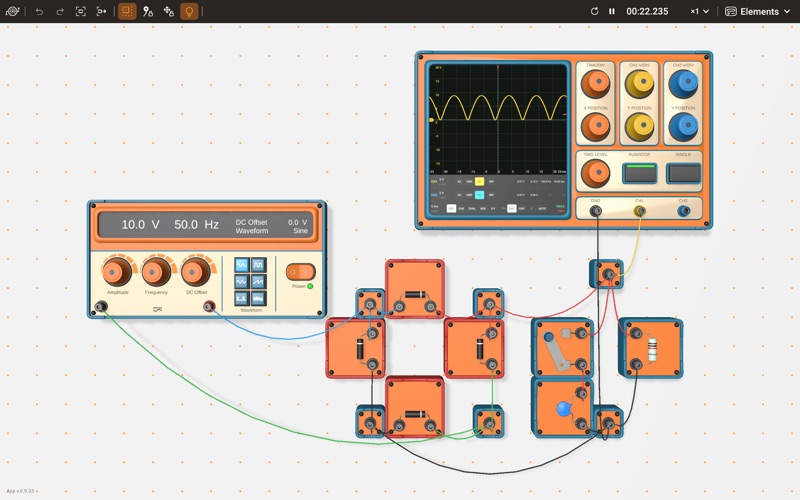800x500 pixels.
Task: Toggle the lightbulb hints icon
Action: point(189,11)
